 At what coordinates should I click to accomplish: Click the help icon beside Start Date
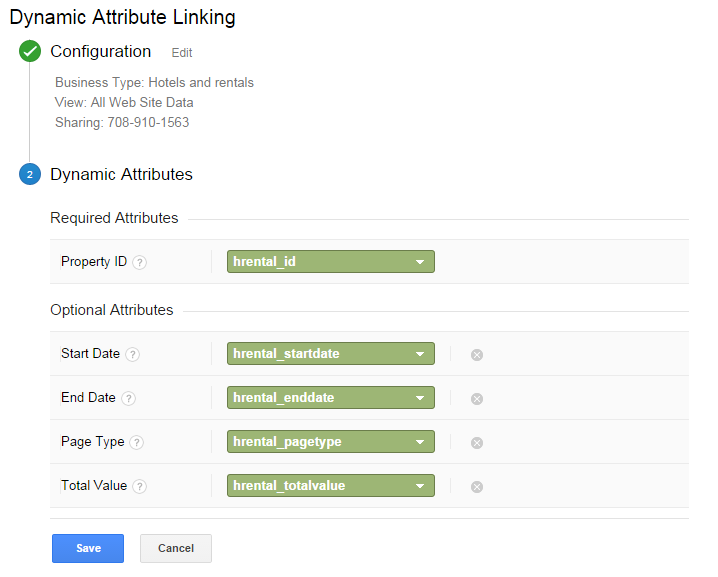pyautogui.click(x=133, y=354)
